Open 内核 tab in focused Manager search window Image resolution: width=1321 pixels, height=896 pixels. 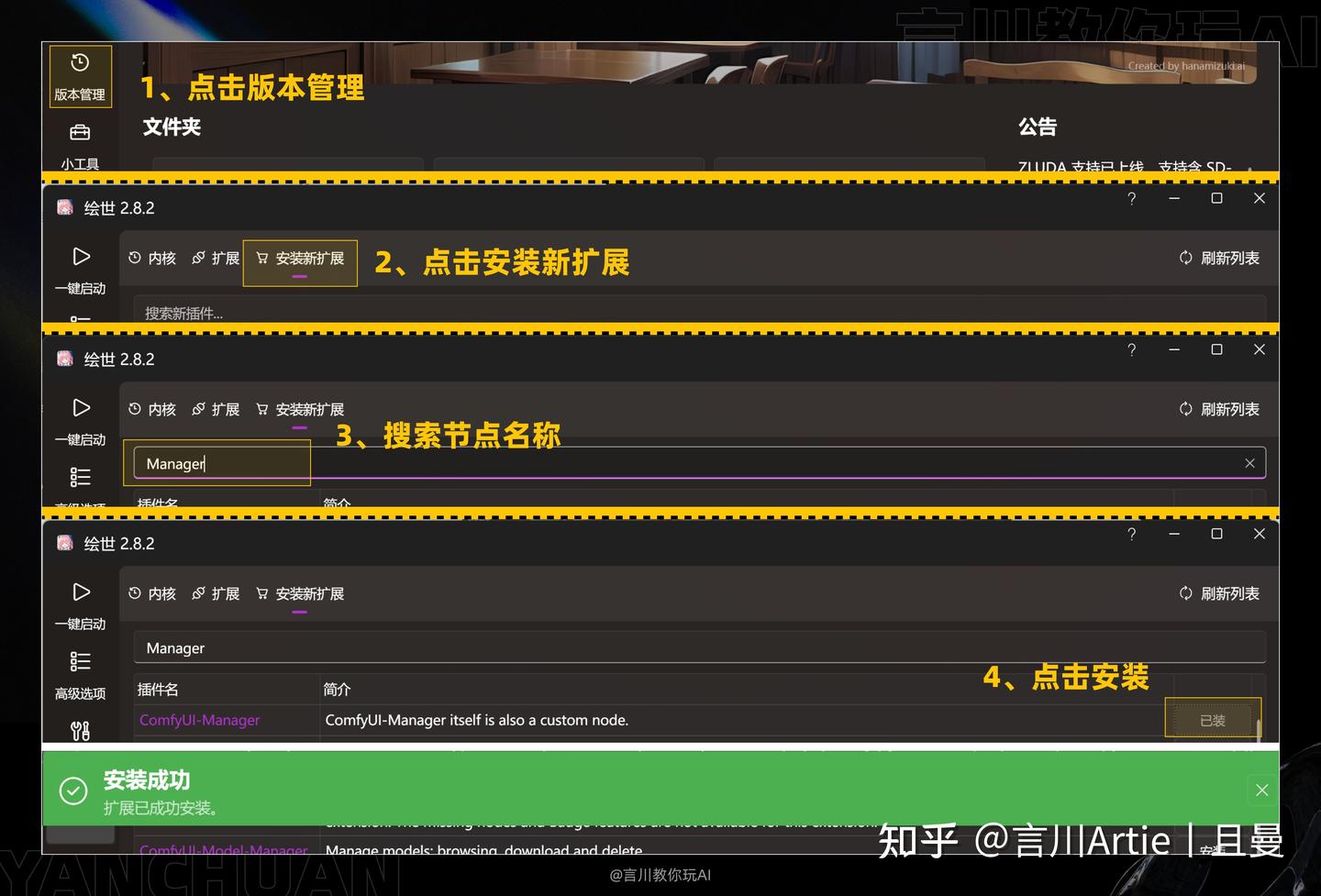152,410
